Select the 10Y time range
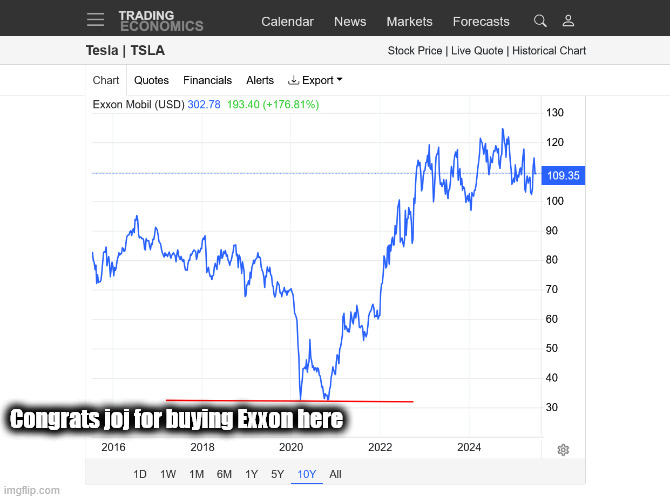670x499 pixels. [306, 474]
